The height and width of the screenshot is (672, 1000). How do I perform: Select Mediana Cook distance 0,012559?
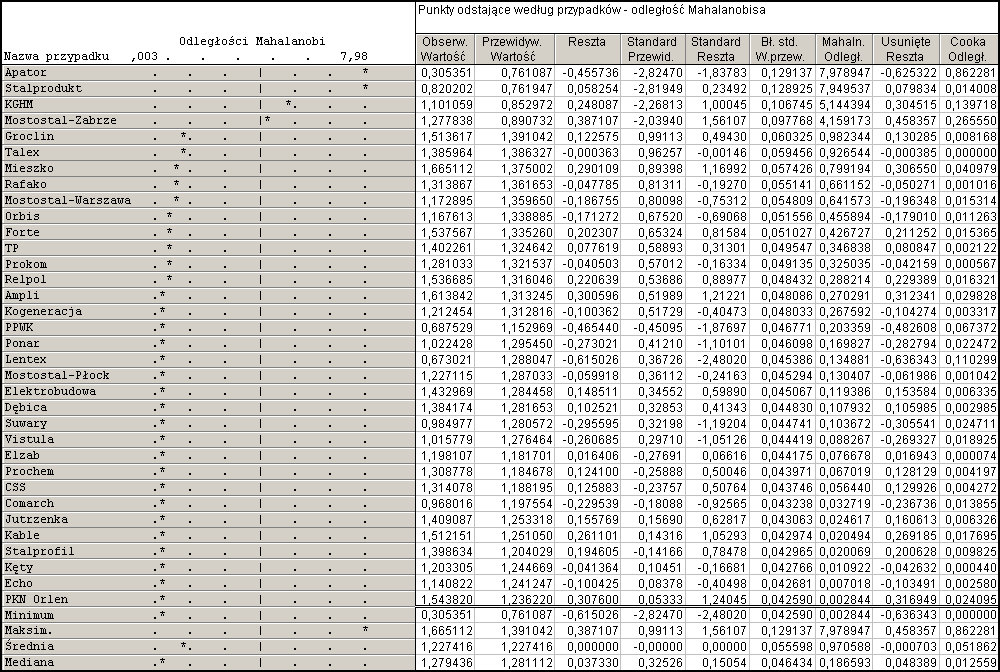click(970, 662)
